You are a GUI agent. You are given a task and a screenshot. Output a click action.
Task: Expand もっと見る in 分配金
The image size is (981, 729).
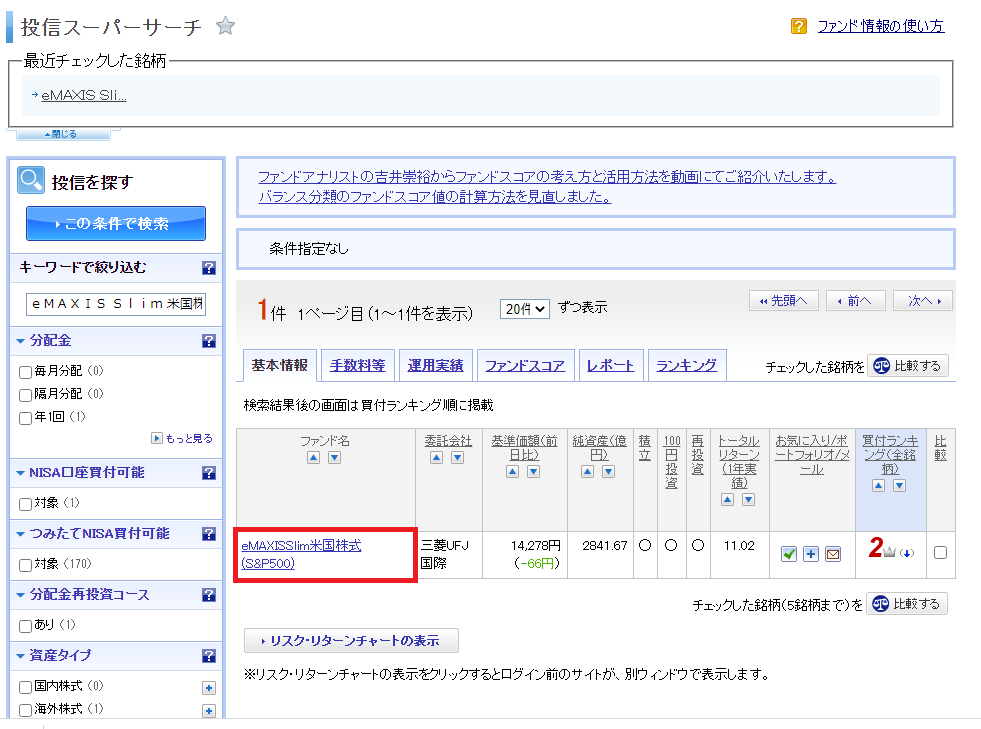point(182,438)
